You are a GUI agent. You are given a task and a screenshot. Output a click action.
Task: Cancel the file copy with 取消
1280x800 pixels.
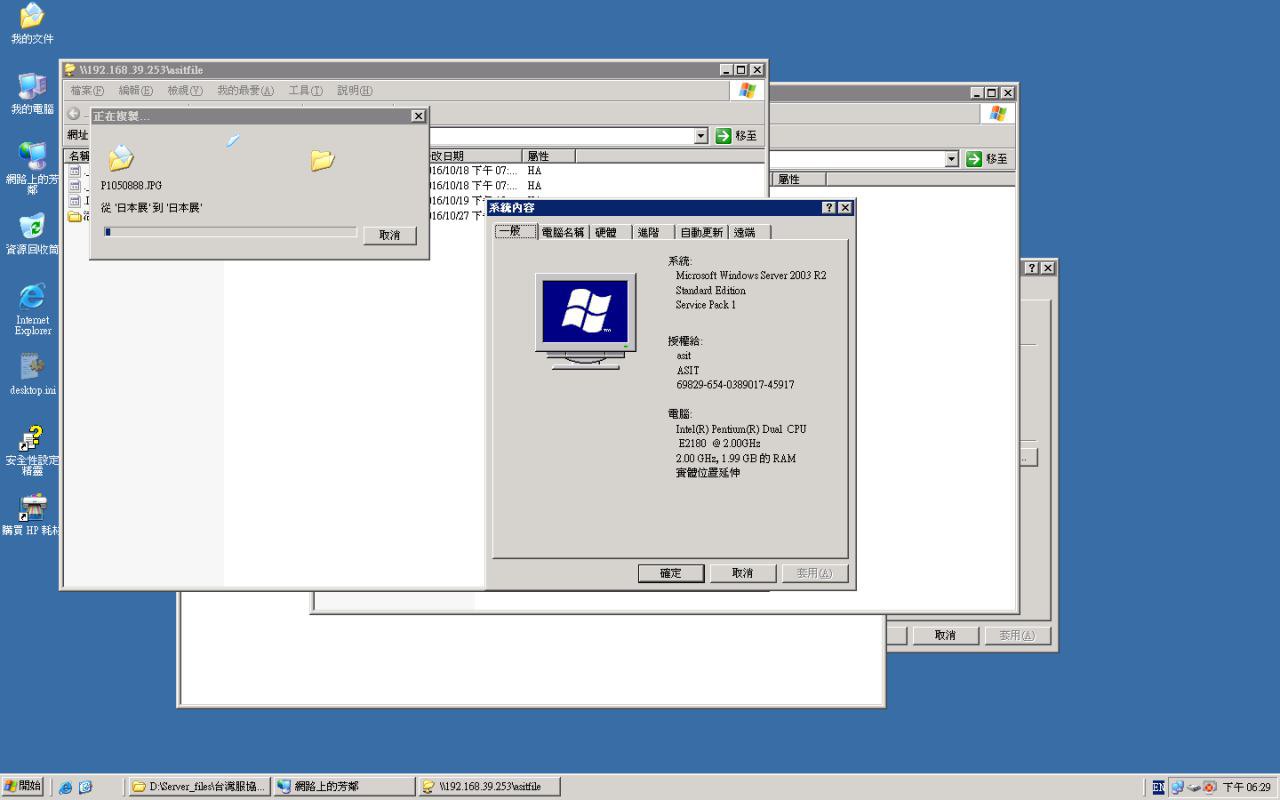pos(390,235)
